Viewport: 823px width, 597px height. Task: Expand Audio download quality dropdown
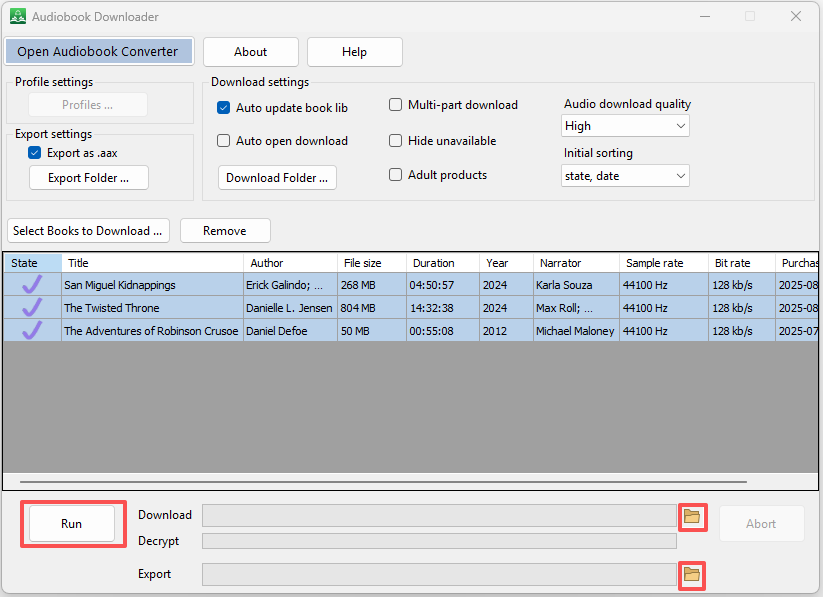(625, 126)
